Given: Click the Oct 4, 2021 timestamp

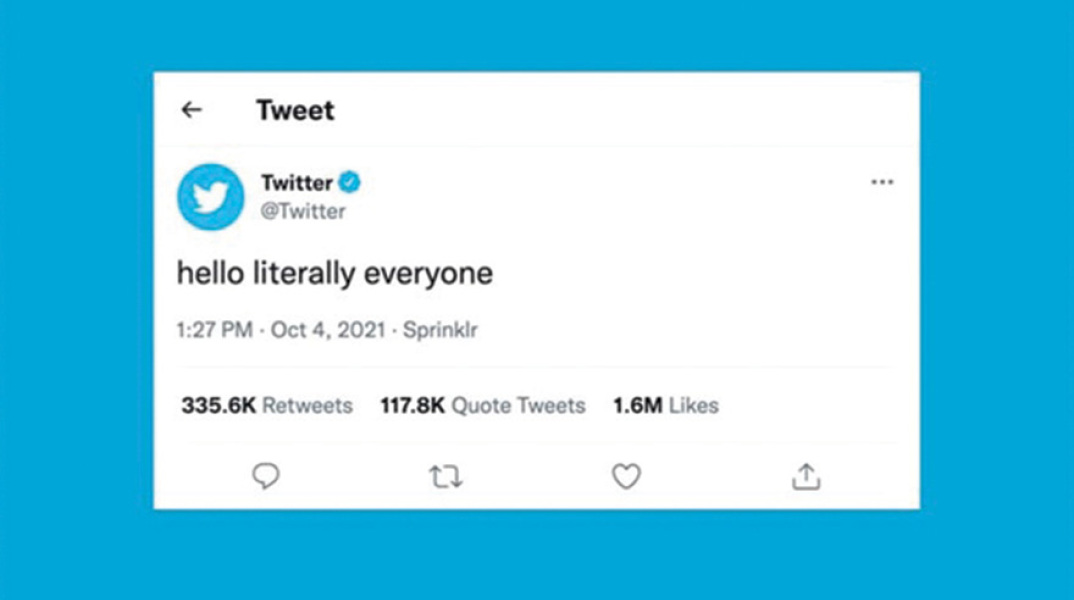Looking at the screenshot, I should (x=329, y=332).
